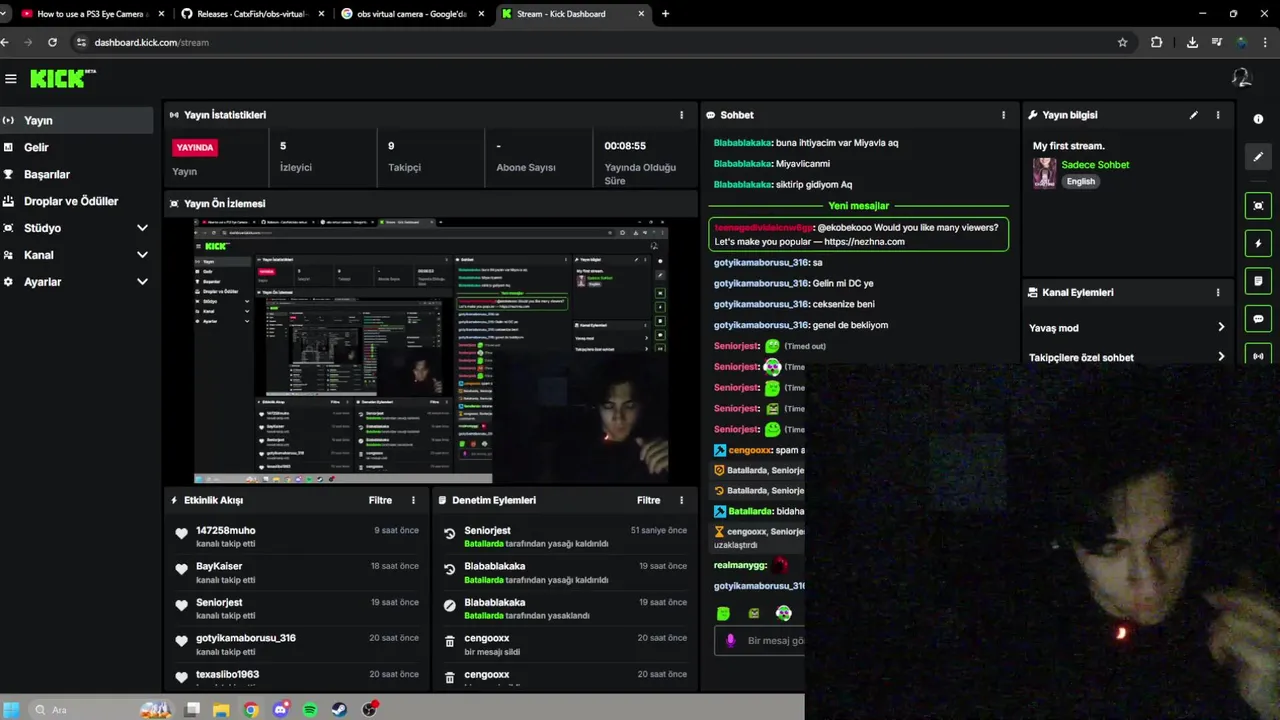Toggle the stream preview widget icon

(1258, 205)
